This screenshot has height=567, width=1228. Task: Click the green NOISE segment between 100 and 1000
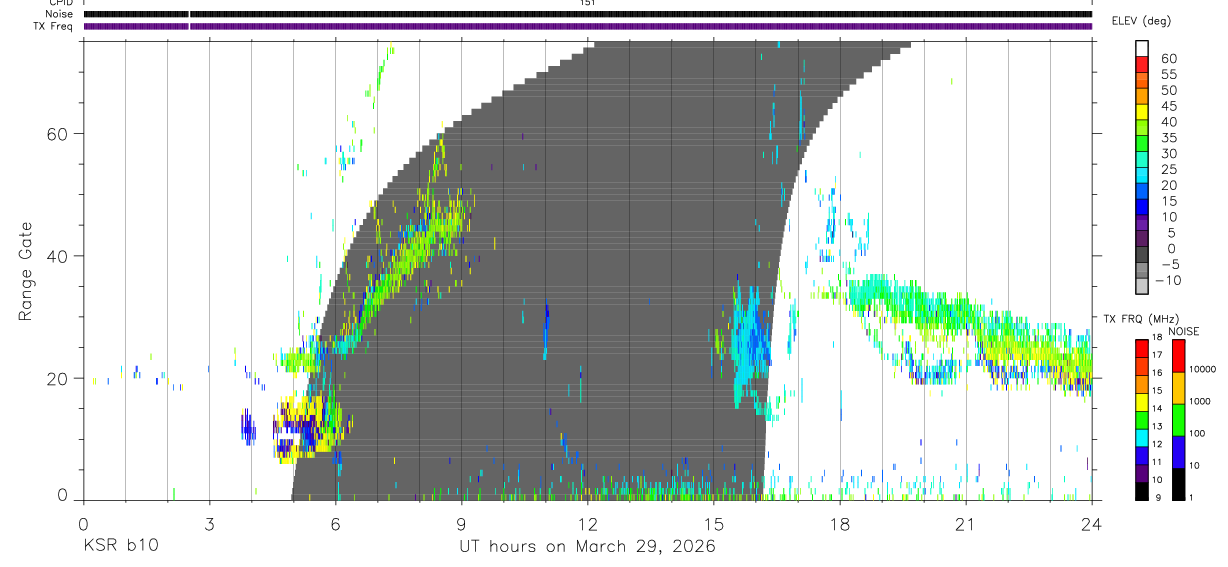click(x=1179, y=420)
